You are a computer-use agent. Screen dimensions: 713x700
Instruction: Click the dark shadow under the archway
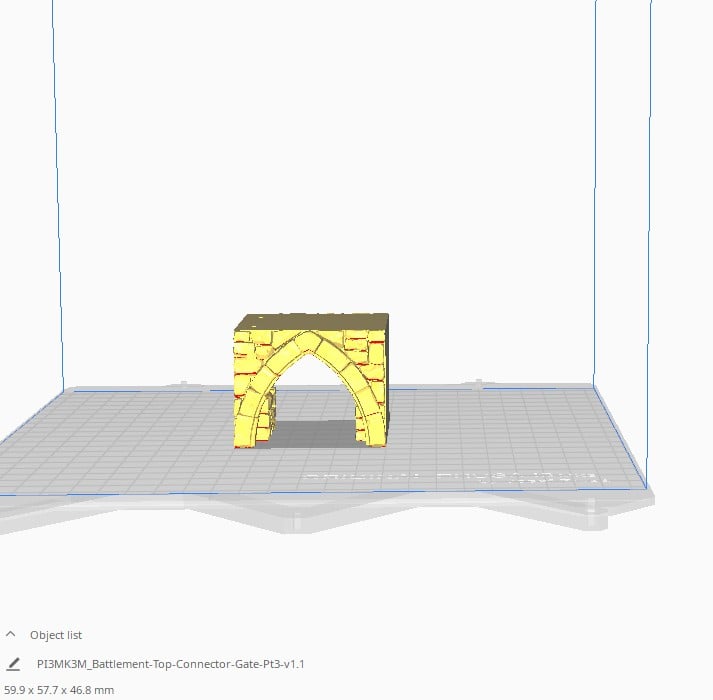click(x=314, y=433)
